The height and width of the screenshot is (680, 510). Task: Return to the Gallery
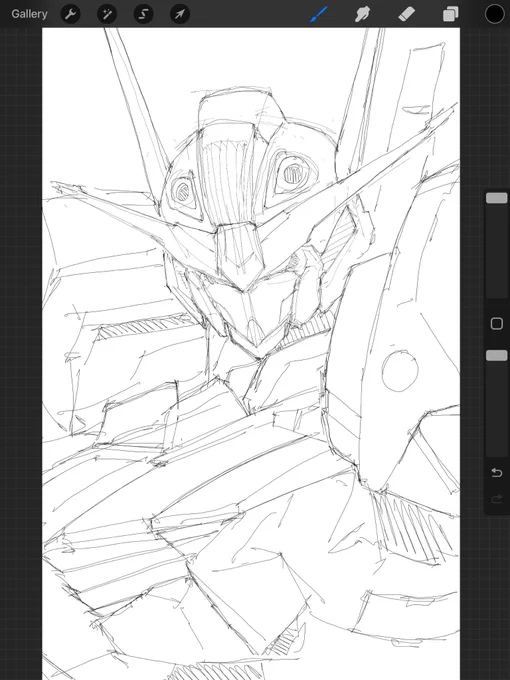29,14
